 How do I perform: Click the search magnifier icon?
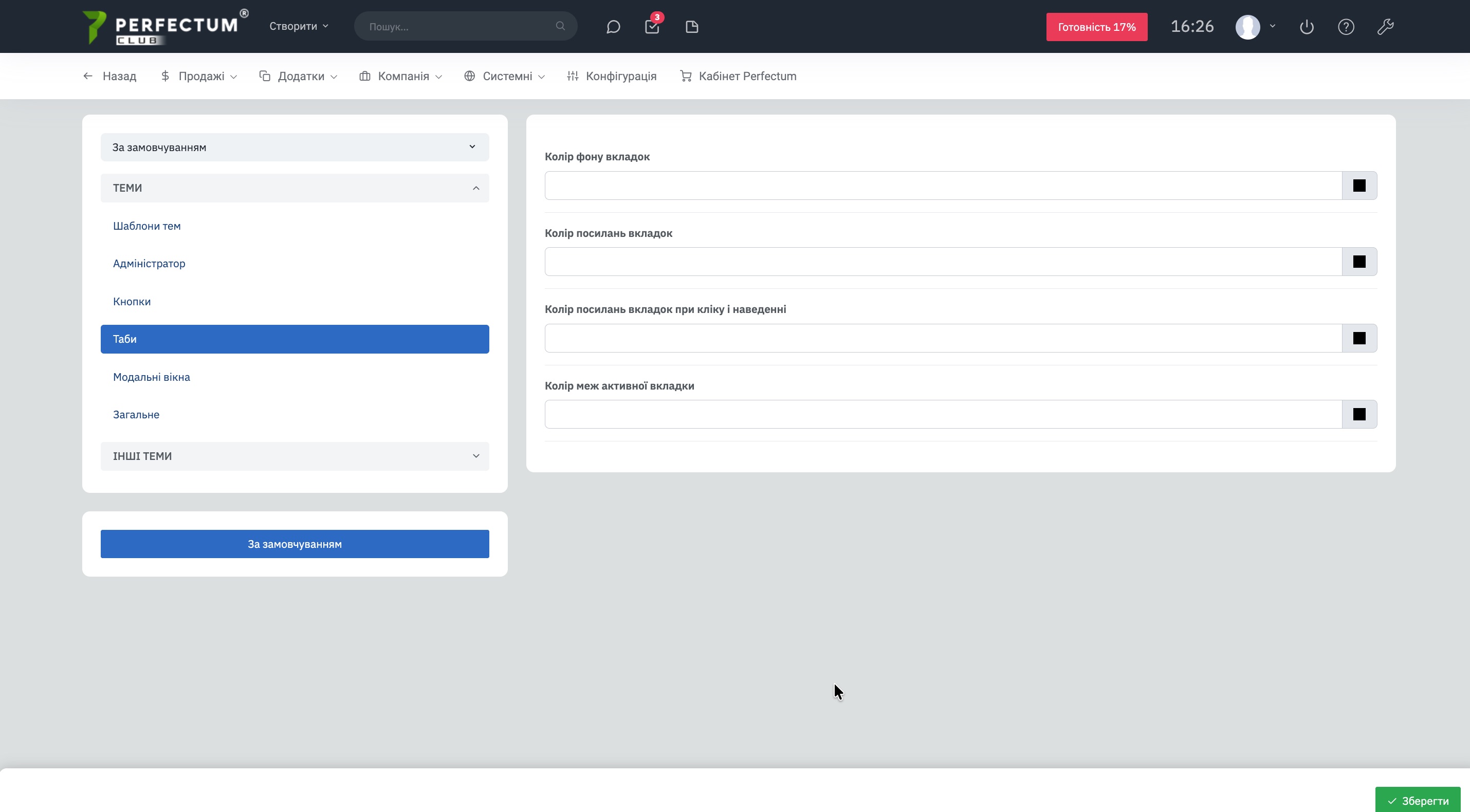click(560, 26)
